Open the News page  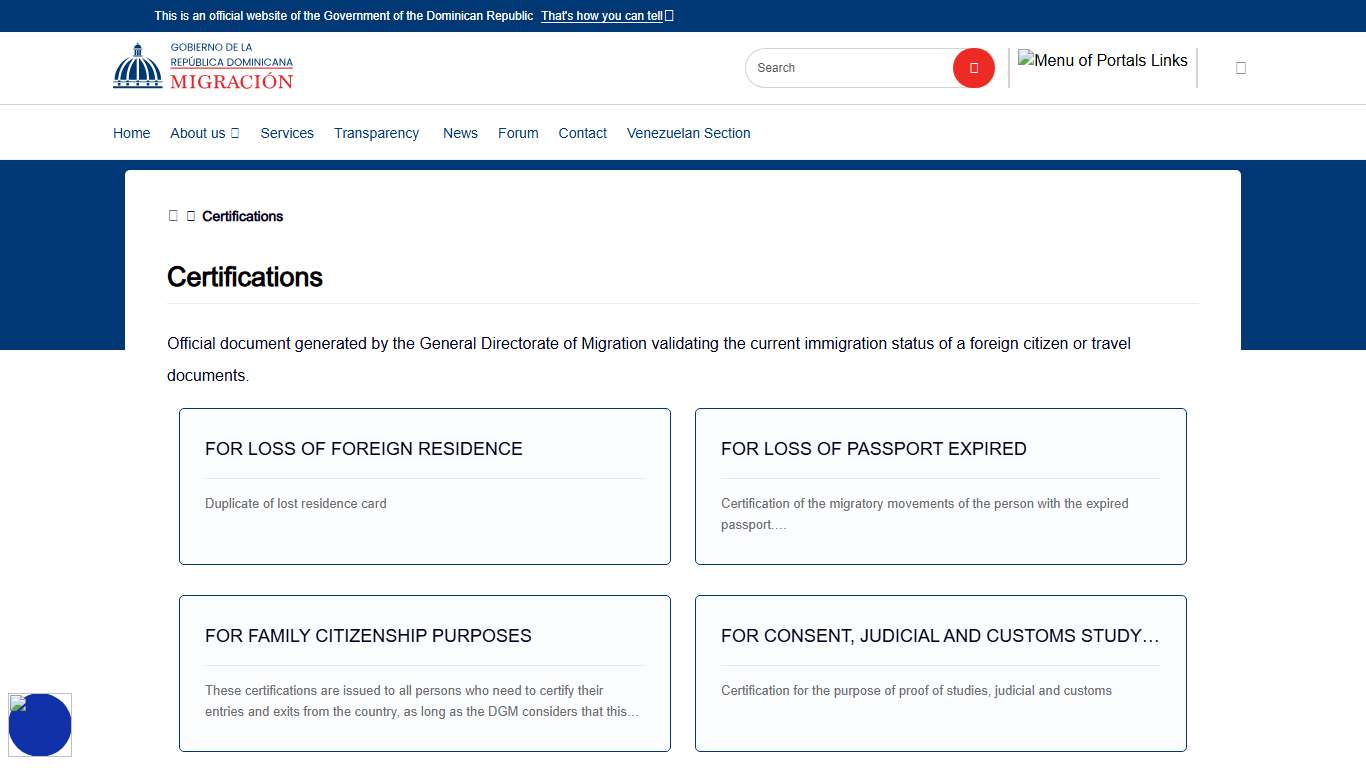[x=460, y=133]
